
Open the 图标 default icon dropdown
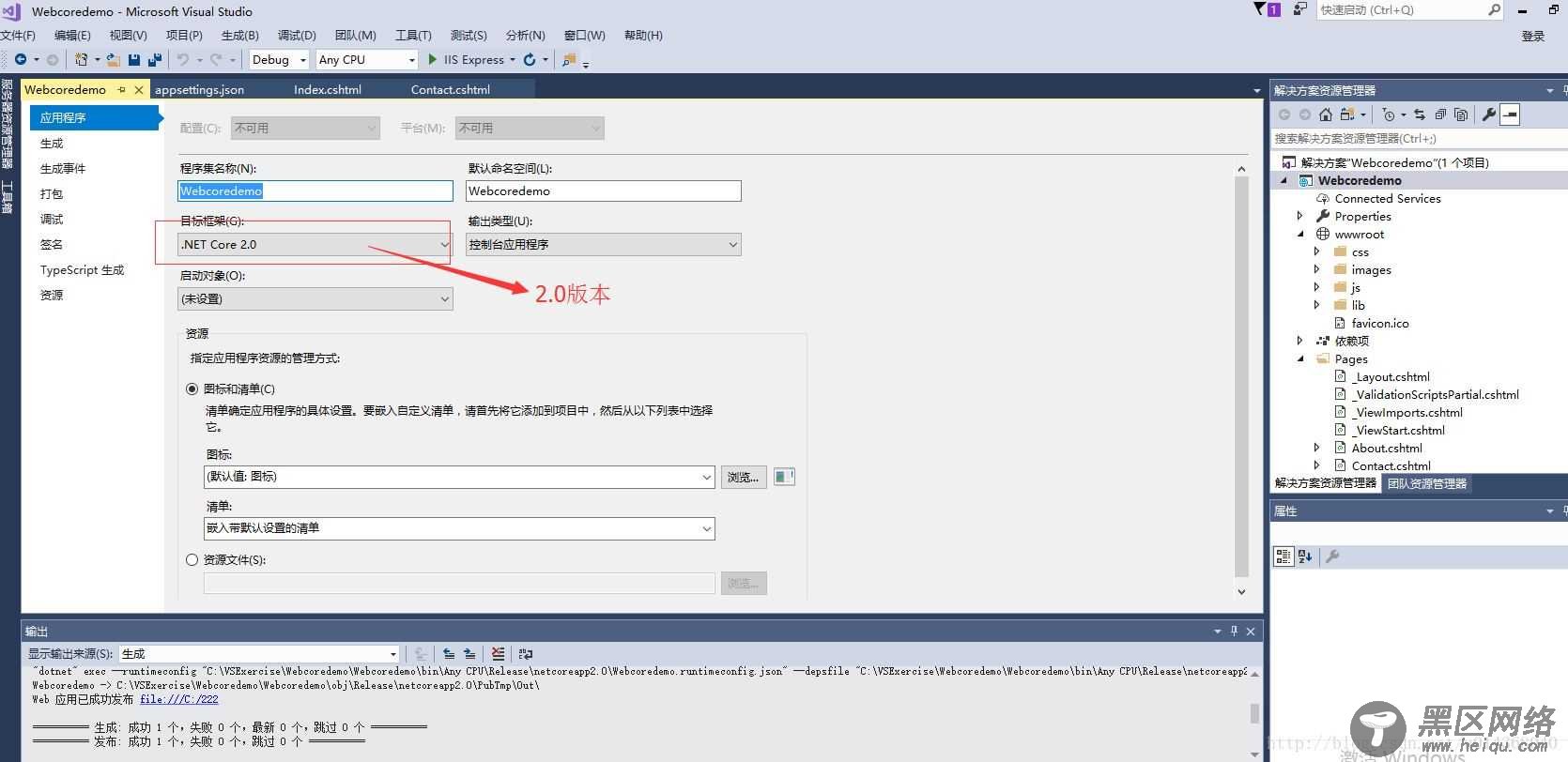[459, 477]
